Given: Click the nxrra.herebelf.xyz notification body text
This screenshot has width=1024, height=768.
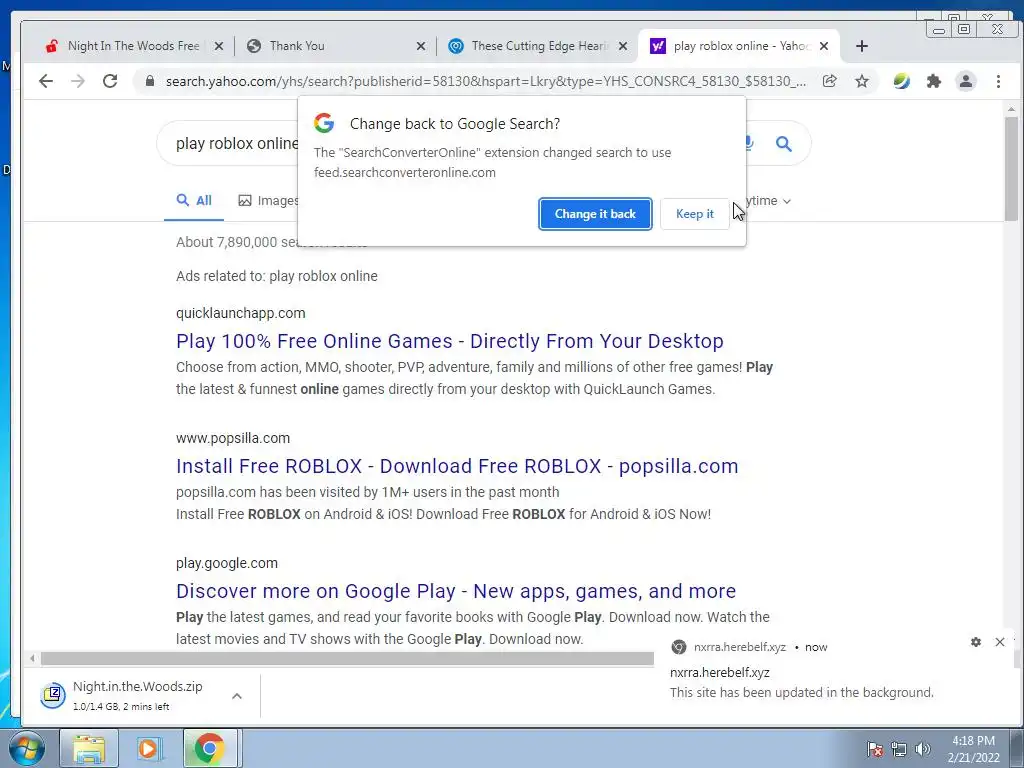Looking at the screenshot, I should tap(801, 692).
